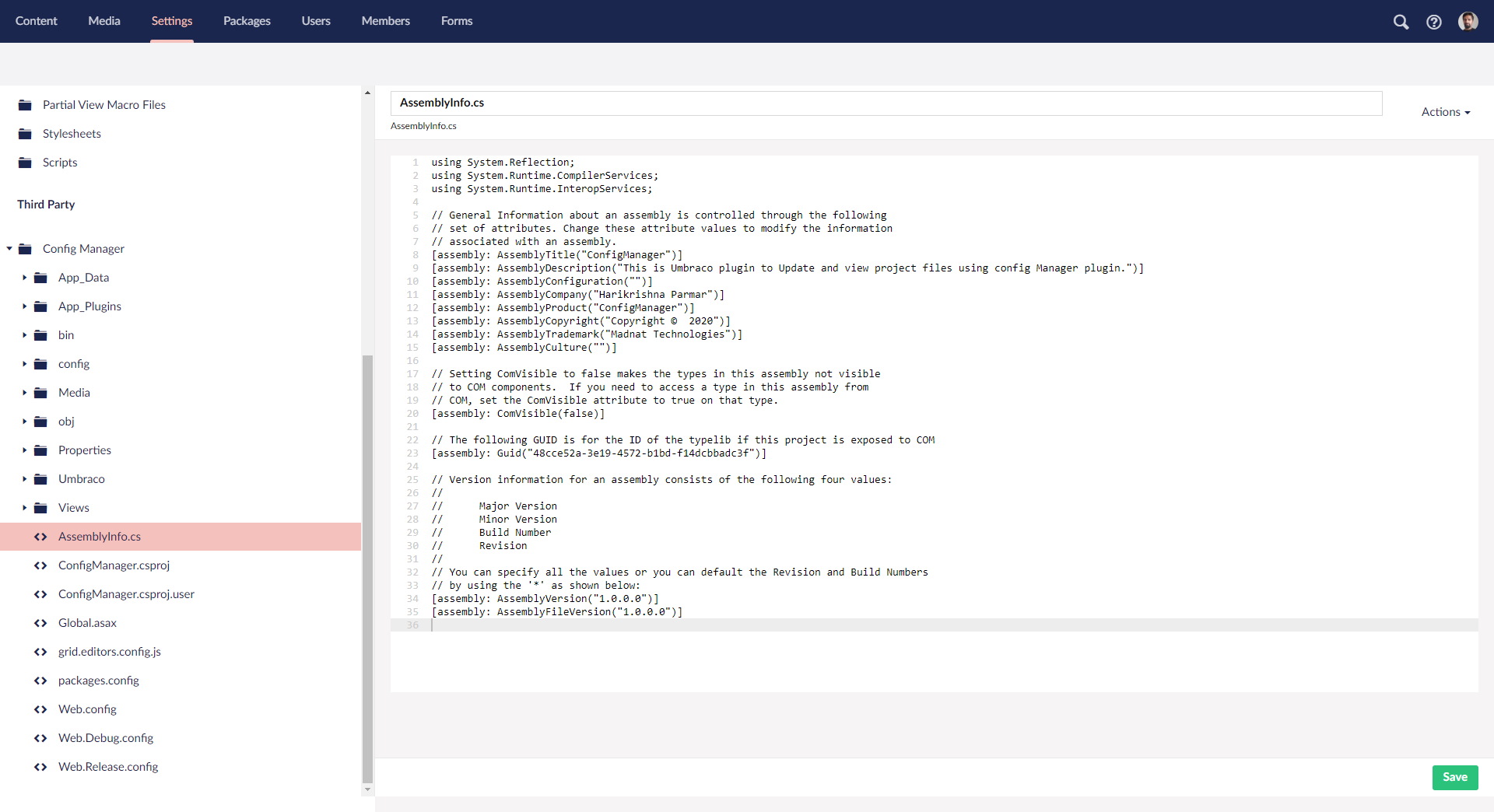Open the Settings section tab

pyautogui.click(x=172, y=21)
